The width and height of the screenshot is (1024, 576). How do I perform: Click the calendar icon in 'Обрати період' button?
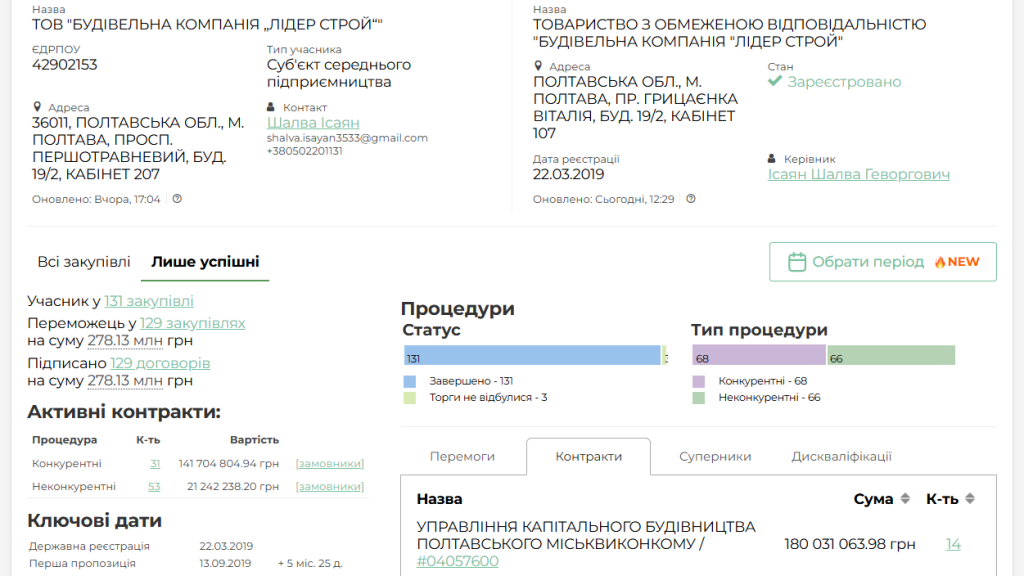(x=797, y=262)
